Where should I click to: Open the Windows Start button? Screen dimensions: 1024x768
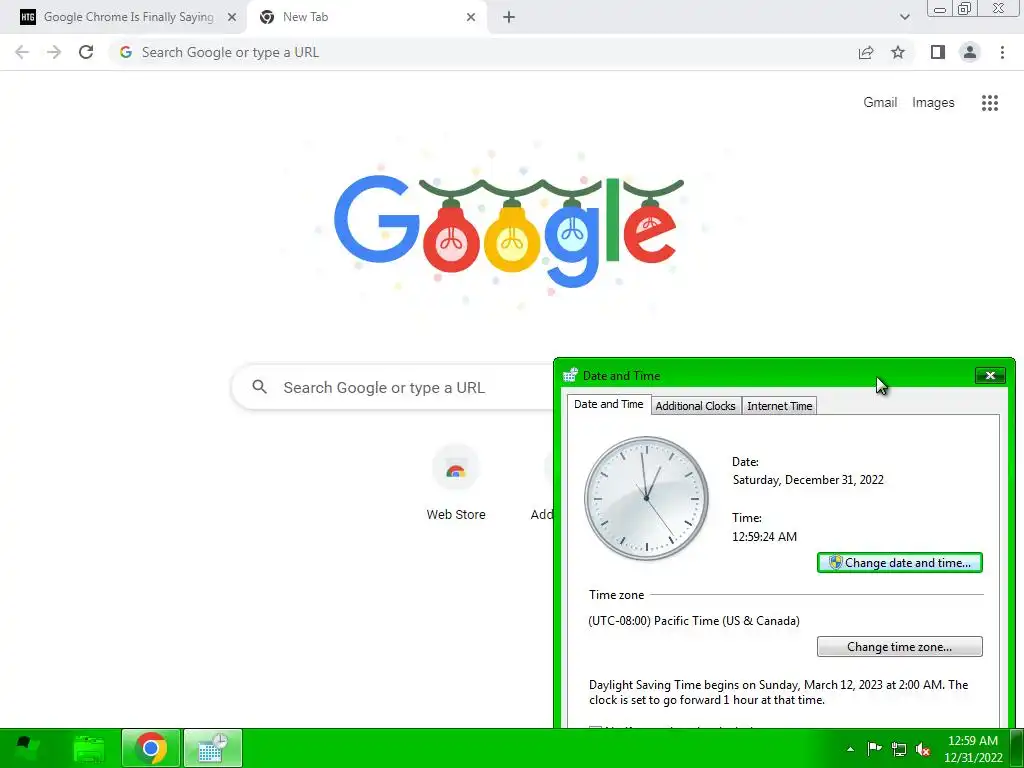[x=26, y=748]
